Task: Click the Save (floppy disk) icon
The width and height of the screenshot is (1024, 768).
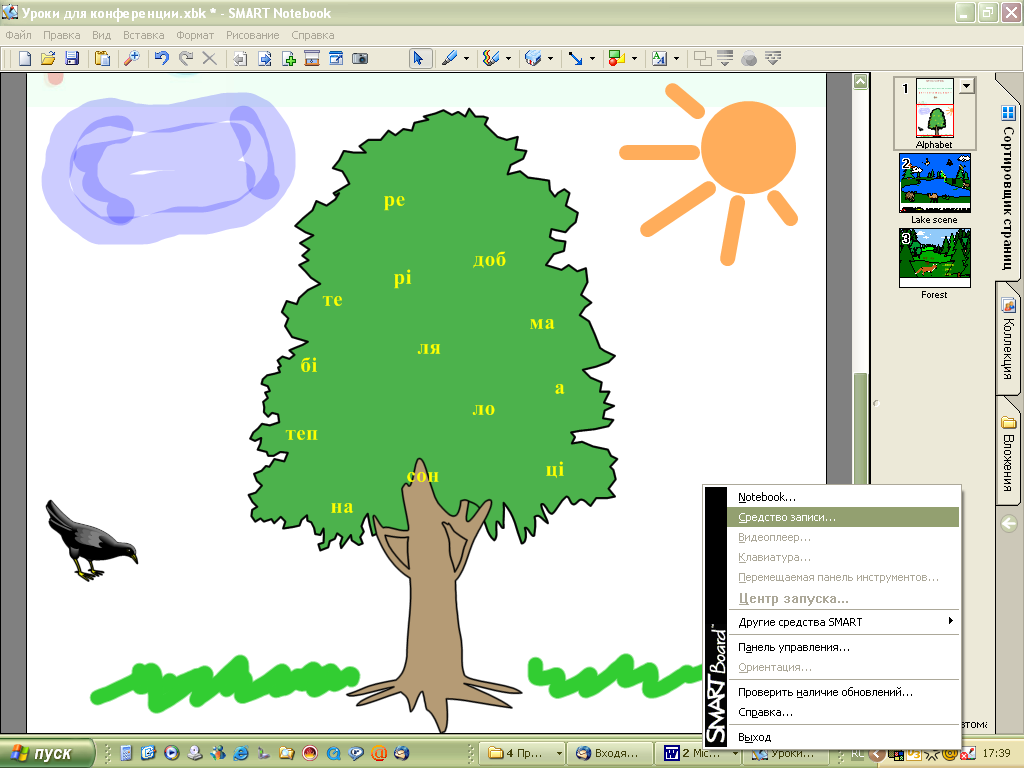Action: [x=72, y=58]
